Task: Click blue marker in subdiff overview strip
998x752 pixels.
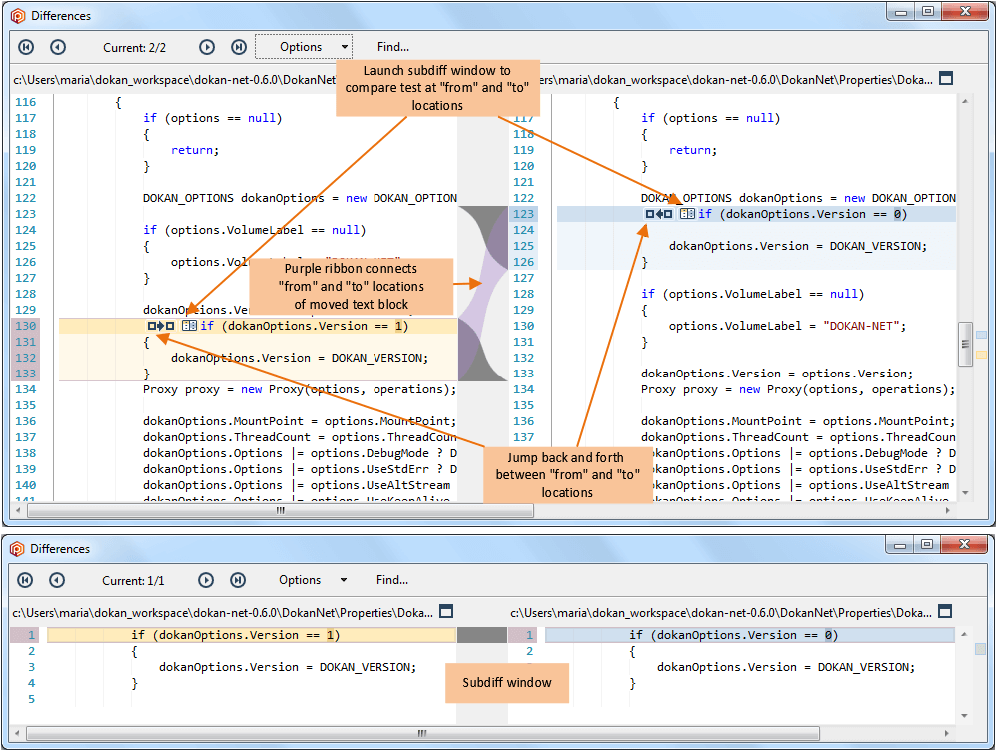Action: (980, 649)
